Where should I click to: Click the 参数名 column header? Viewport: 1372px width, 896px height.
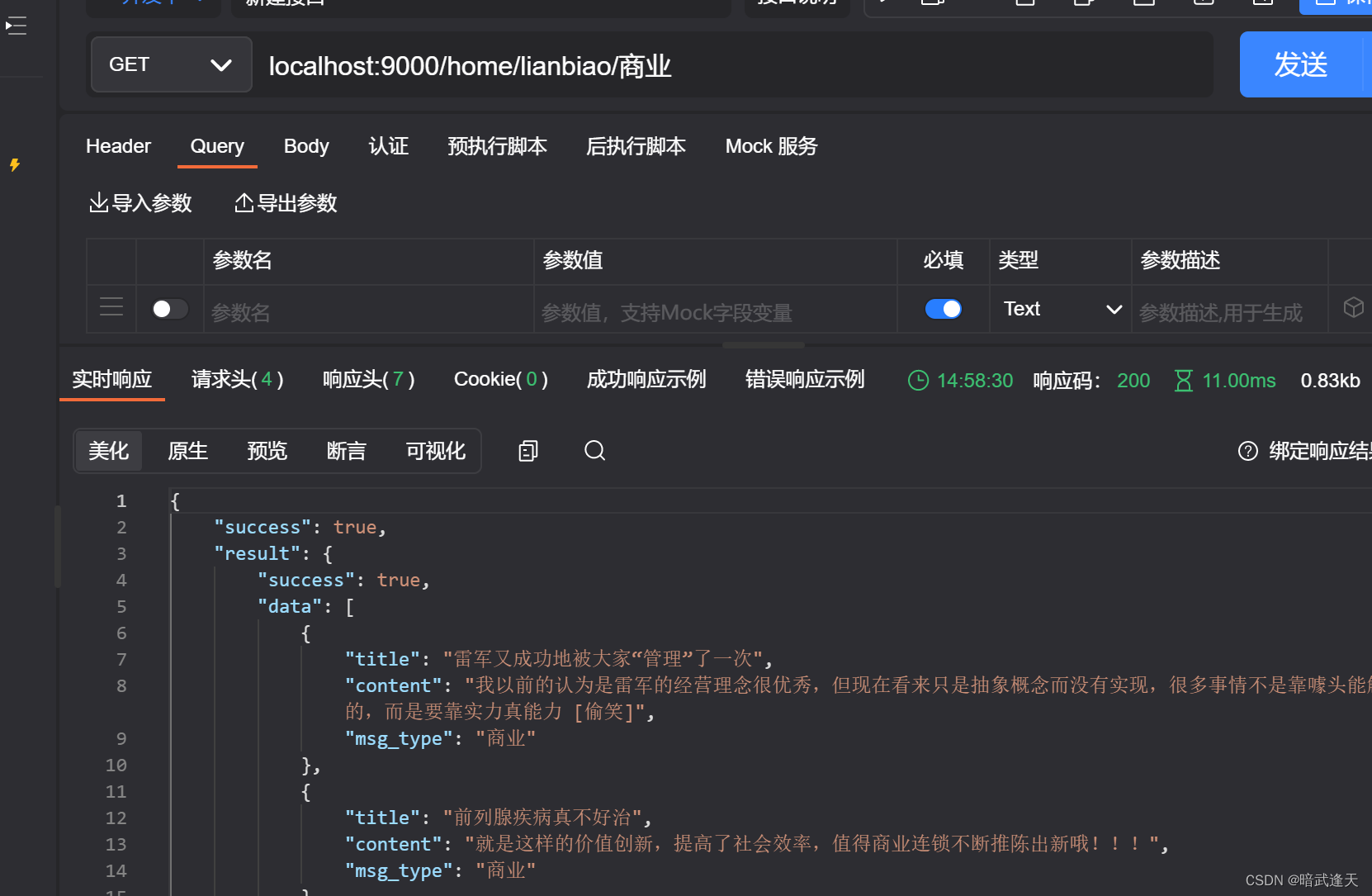click(243, 260)
